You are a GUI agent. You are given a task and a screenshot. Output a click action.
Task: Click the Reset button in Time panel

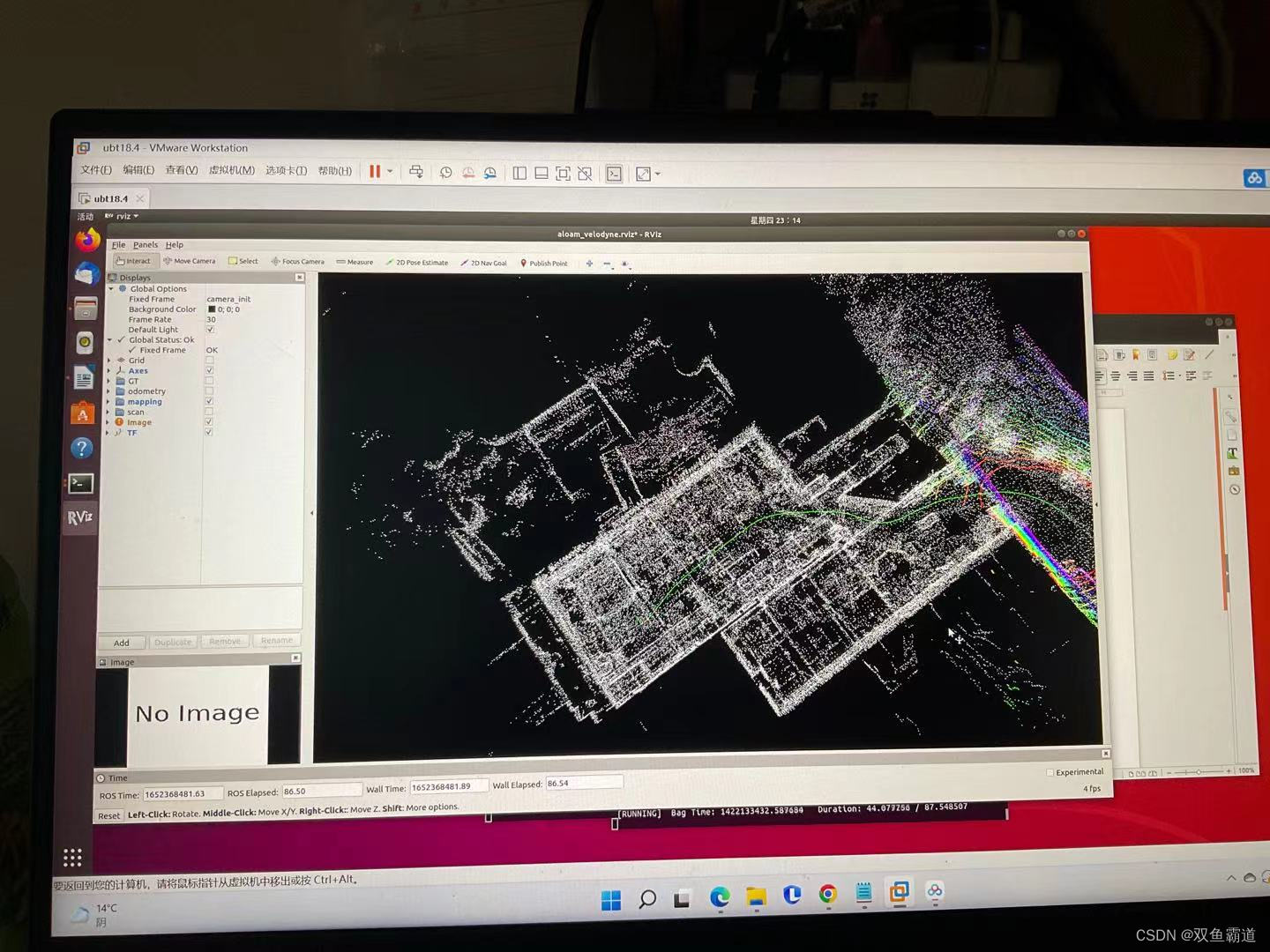click(x=108, y=816)
